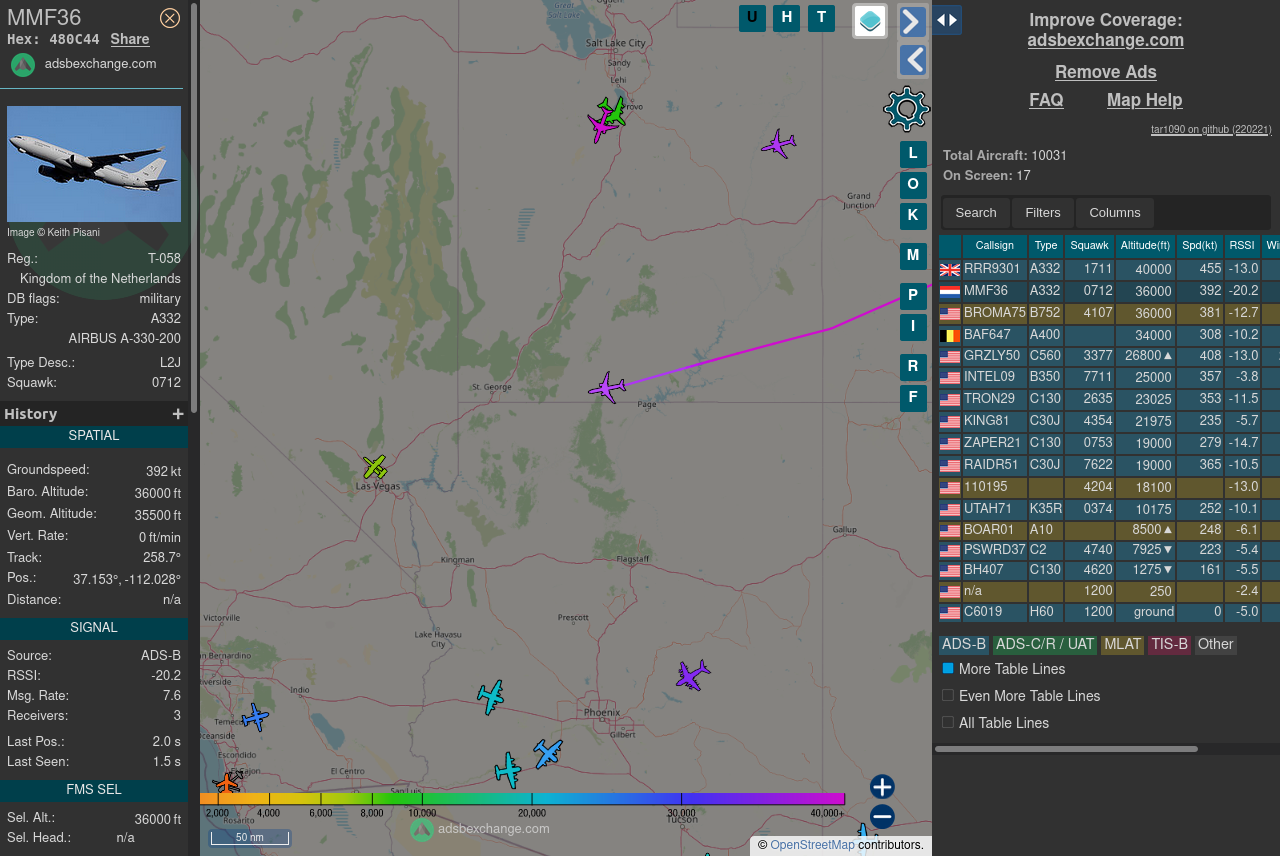Click the ADS-B legend label
1280x856 pixels.
point(964,645)
